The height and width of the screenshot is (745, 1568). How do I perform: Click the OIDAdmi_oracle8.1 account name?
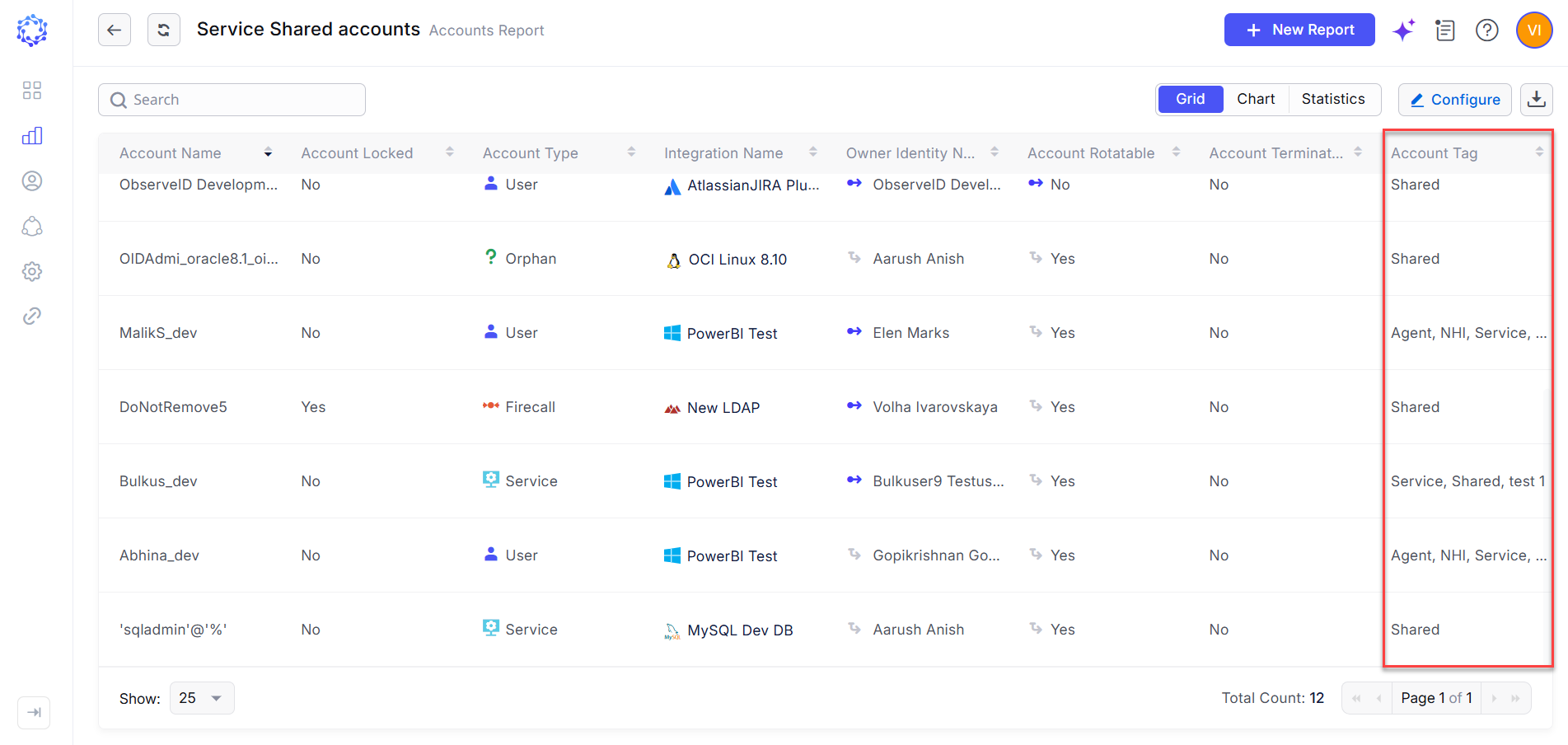pos(199,259)
